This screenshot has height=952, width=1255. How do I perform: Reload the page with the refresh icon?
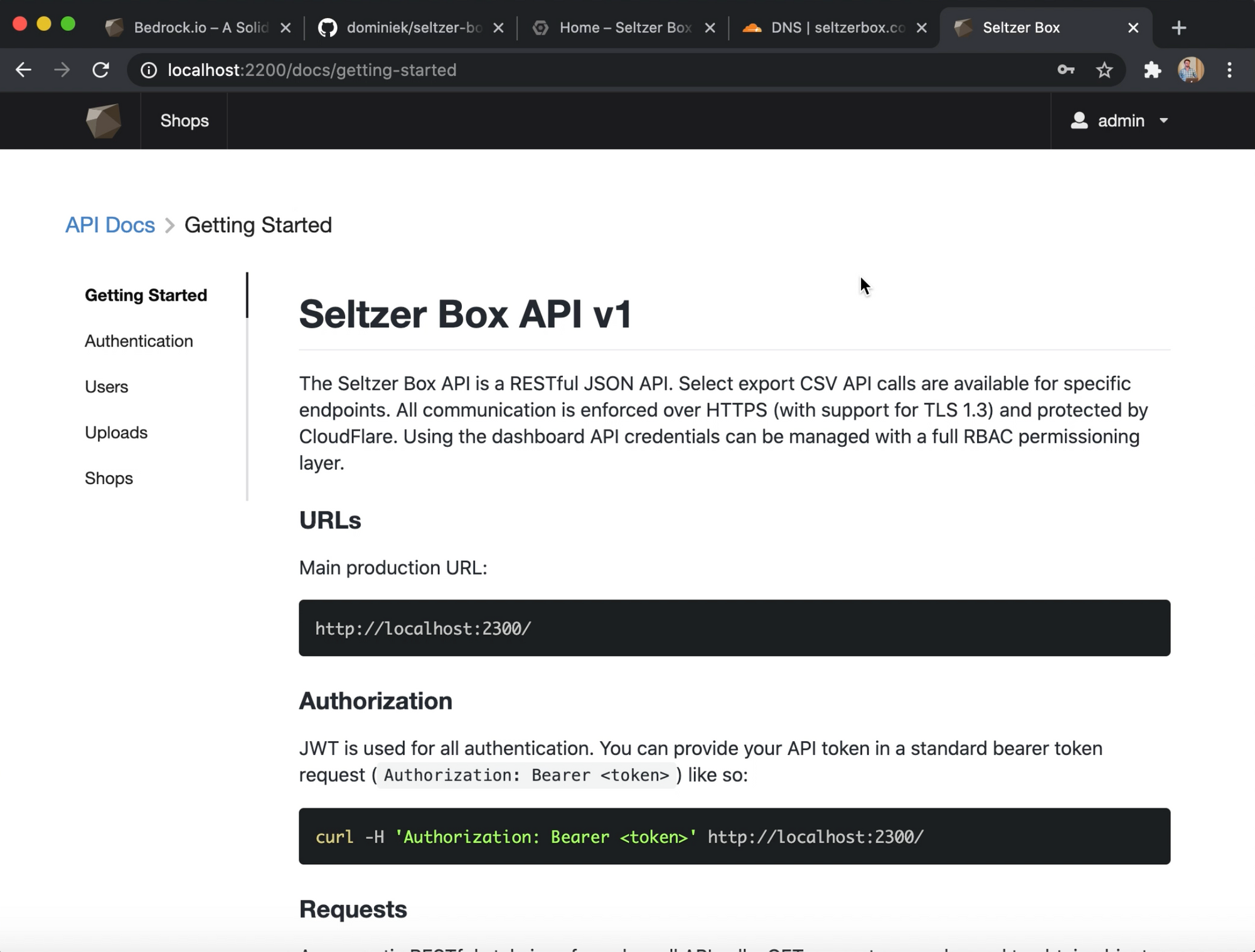coord(100,70)
